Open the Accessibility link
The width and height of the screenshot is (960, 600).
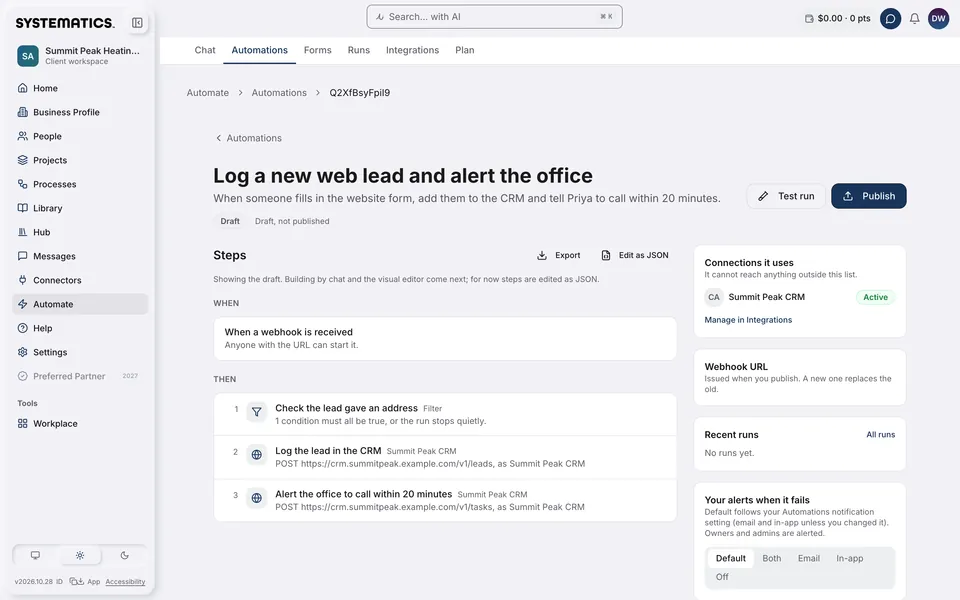click(125, 582)
